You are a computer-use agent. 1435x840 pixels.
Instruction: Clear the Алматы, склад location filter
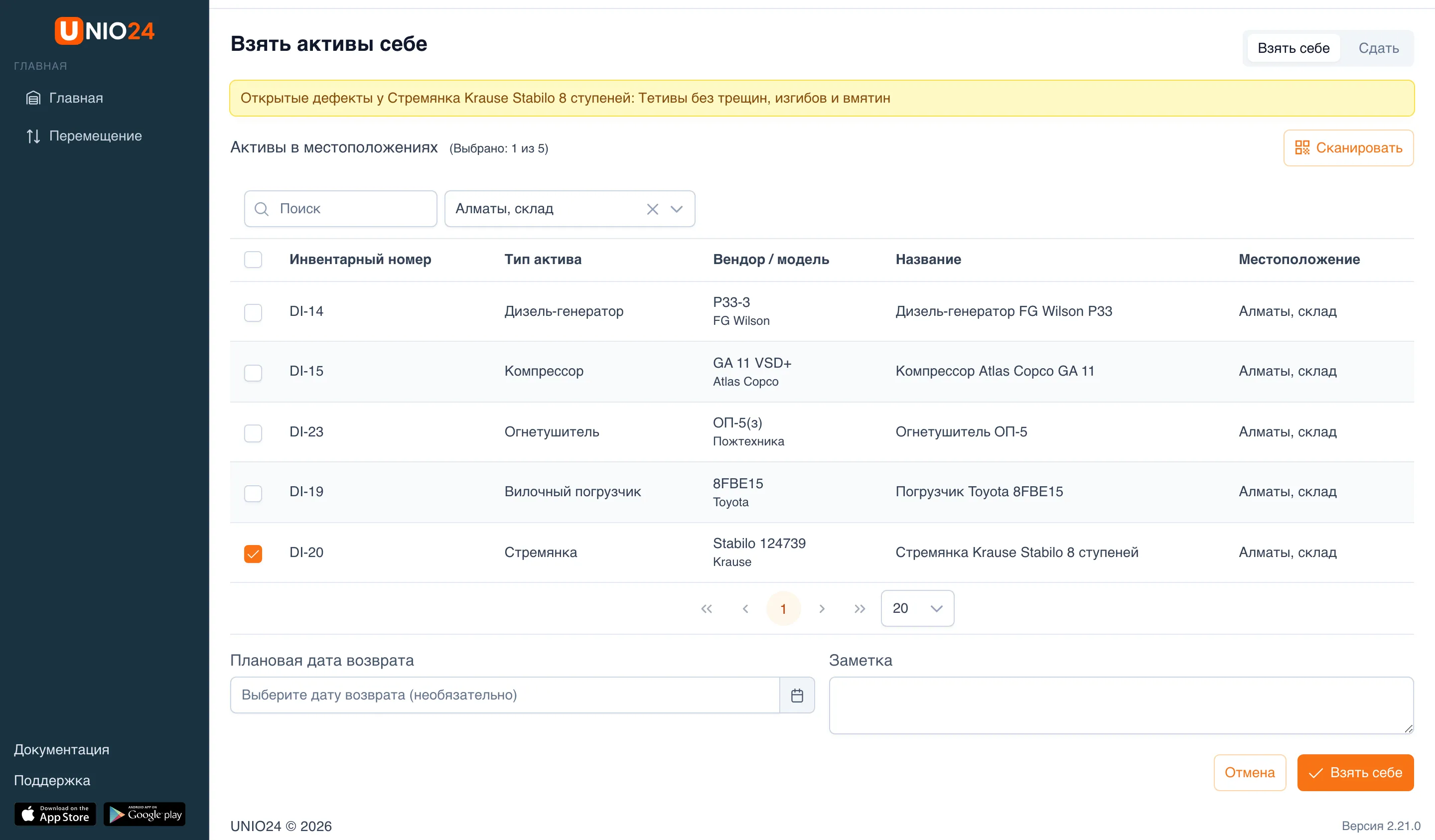click(653, 209)
